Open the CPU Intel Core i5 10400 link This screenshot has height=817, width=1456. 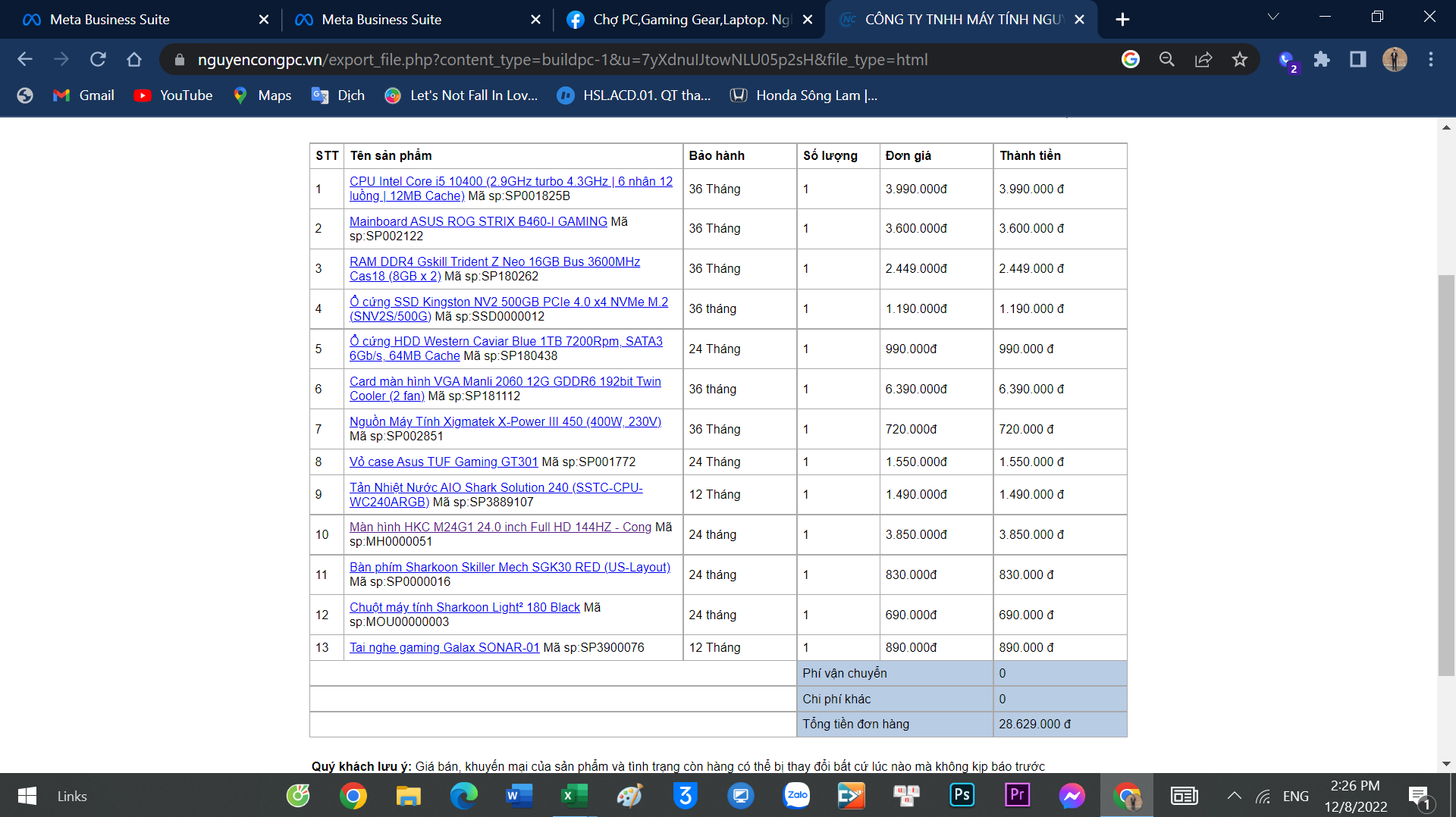point(511,189)
